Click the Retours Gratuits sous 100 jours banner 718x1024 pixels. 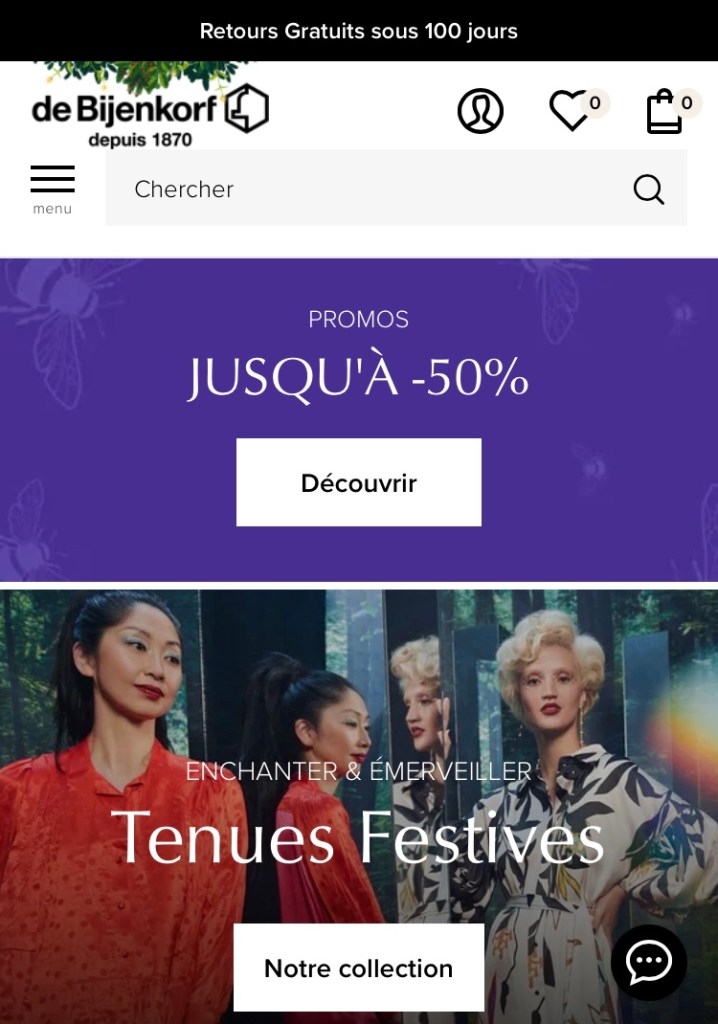359,31
